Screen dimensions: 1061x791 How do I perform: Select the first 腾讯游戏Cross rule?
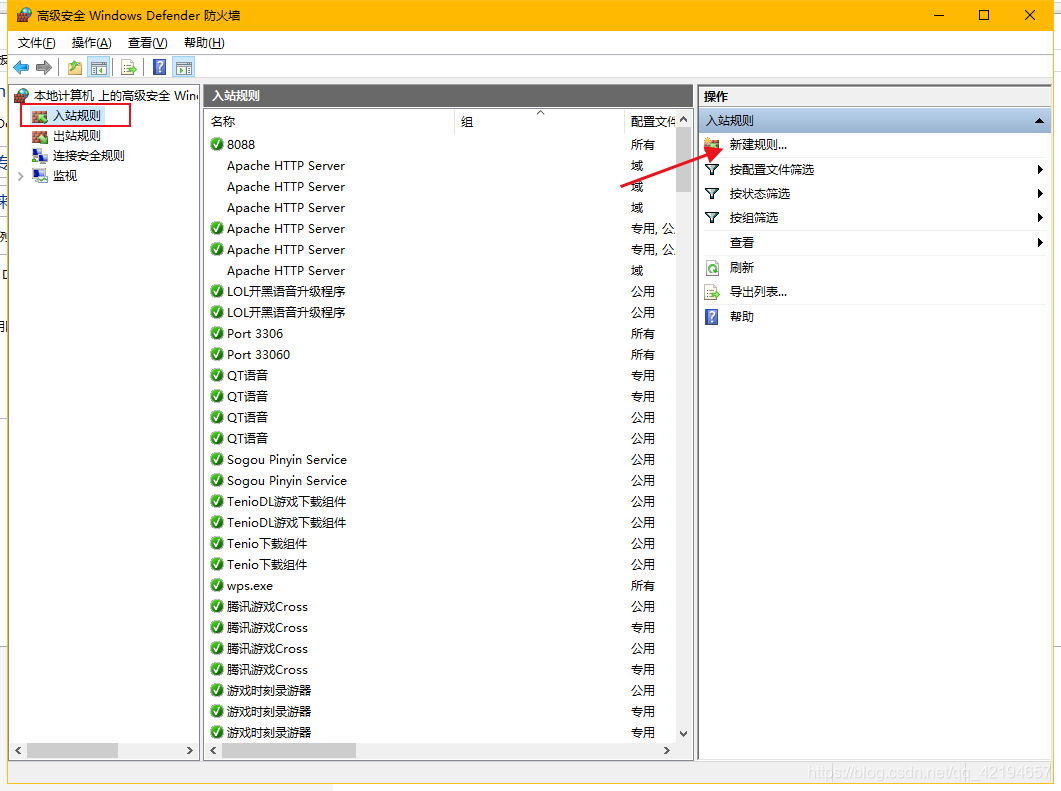point(267,606)
